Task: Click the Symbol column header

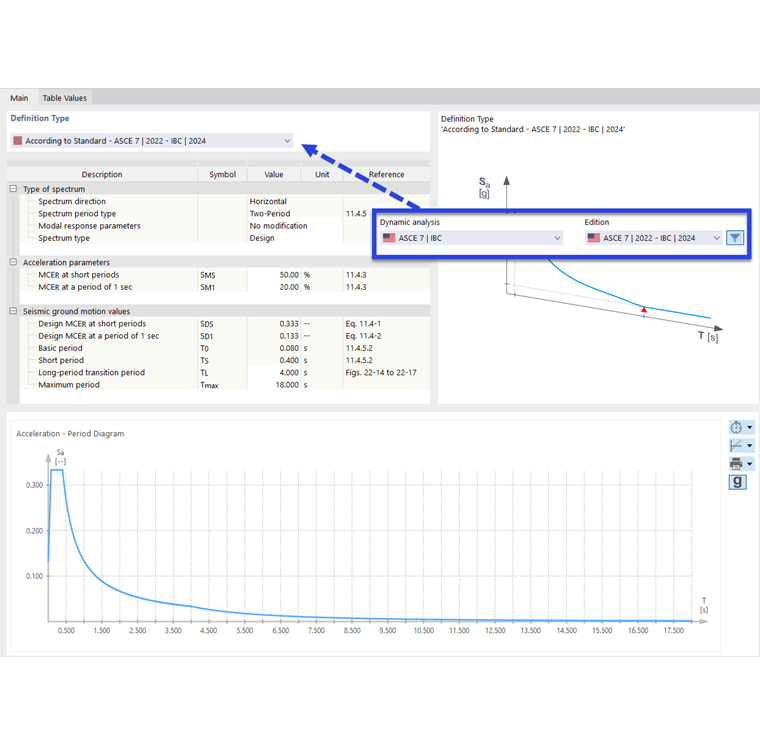Action: 222,175
